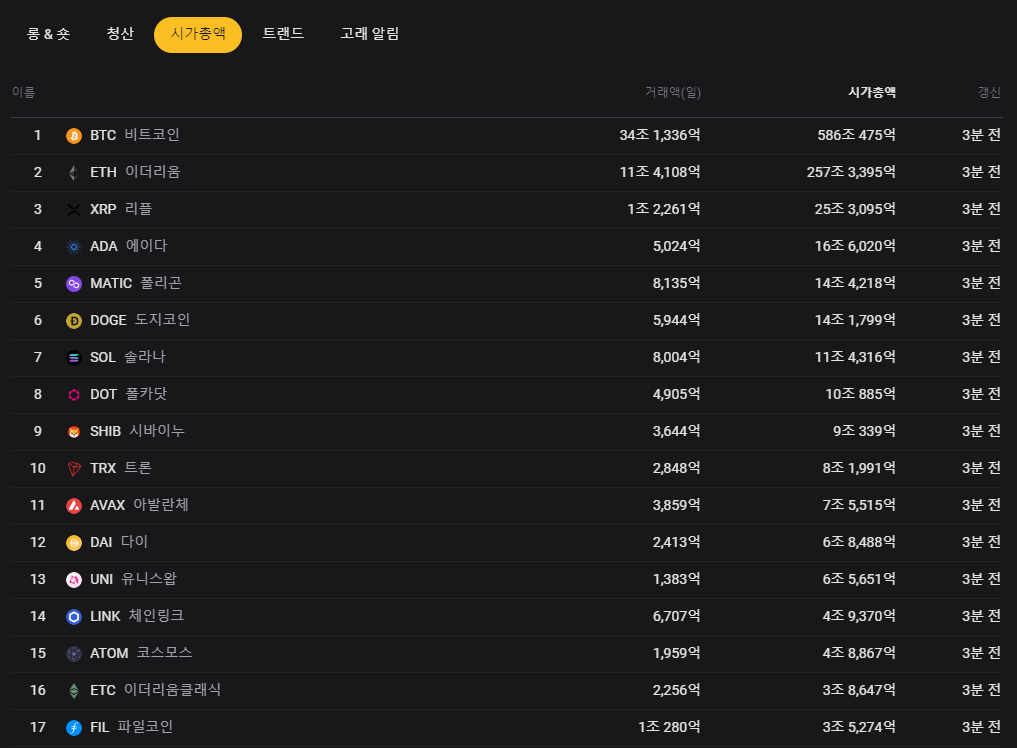Click the Chainlink LINK coin icon
1017x748 pixels.
tap(73, 617)
